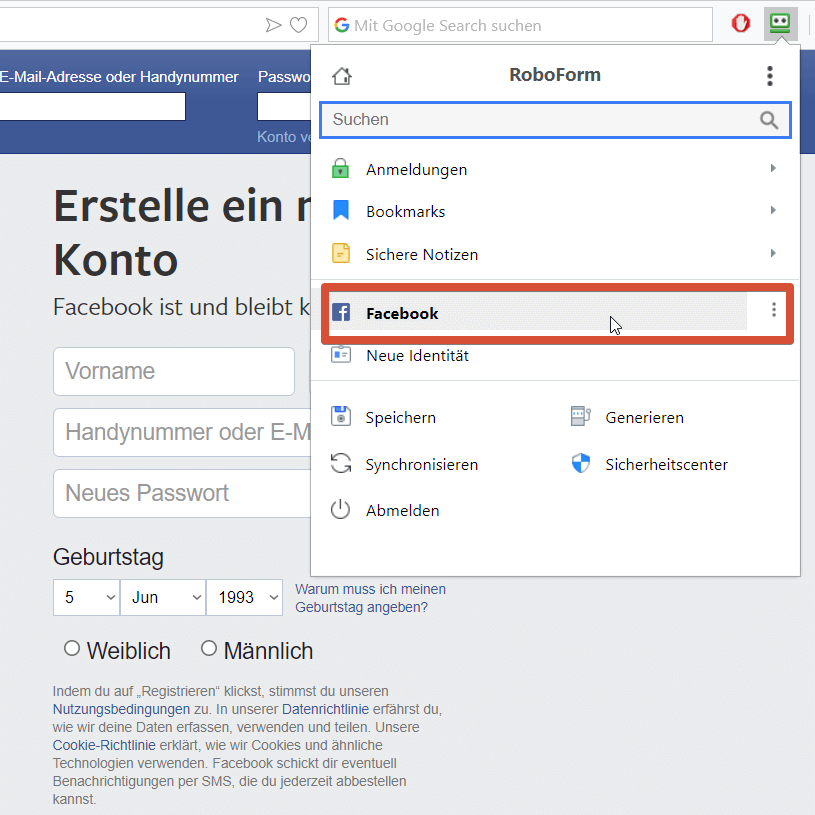Open the three-dot options for Facebook entry
Viewport: 815px width, 815px height.
click(x=774, y=310)
